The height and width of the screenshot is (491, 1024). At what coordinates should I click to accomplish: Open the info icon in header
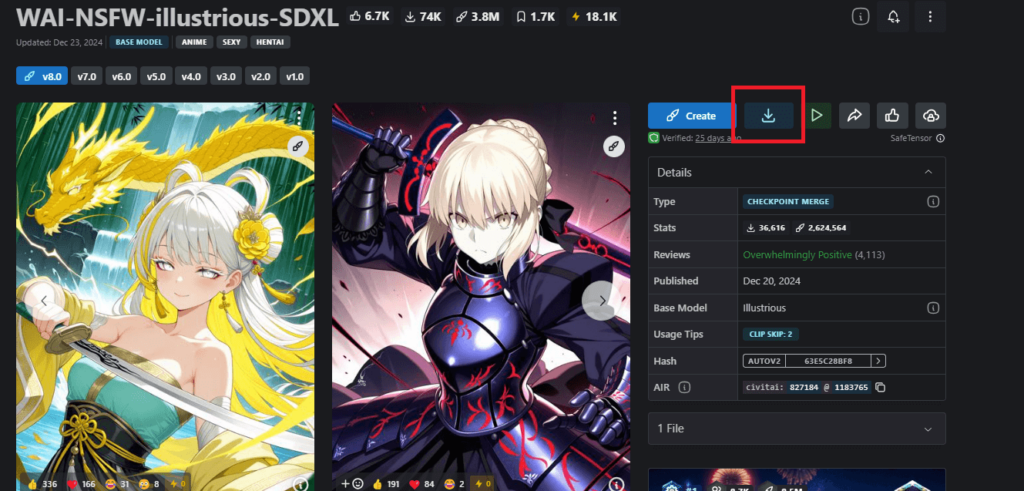tap(861, 17)
